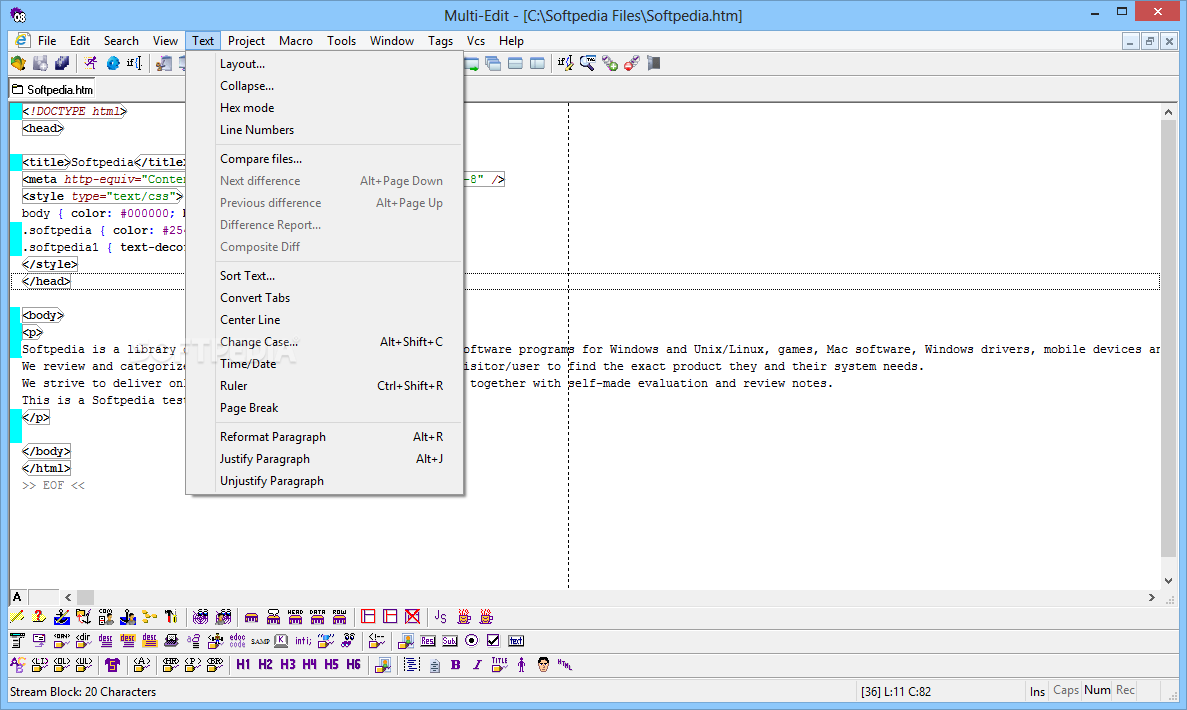Click the horizontal scrollbar right arrow

coord(1151,597)
